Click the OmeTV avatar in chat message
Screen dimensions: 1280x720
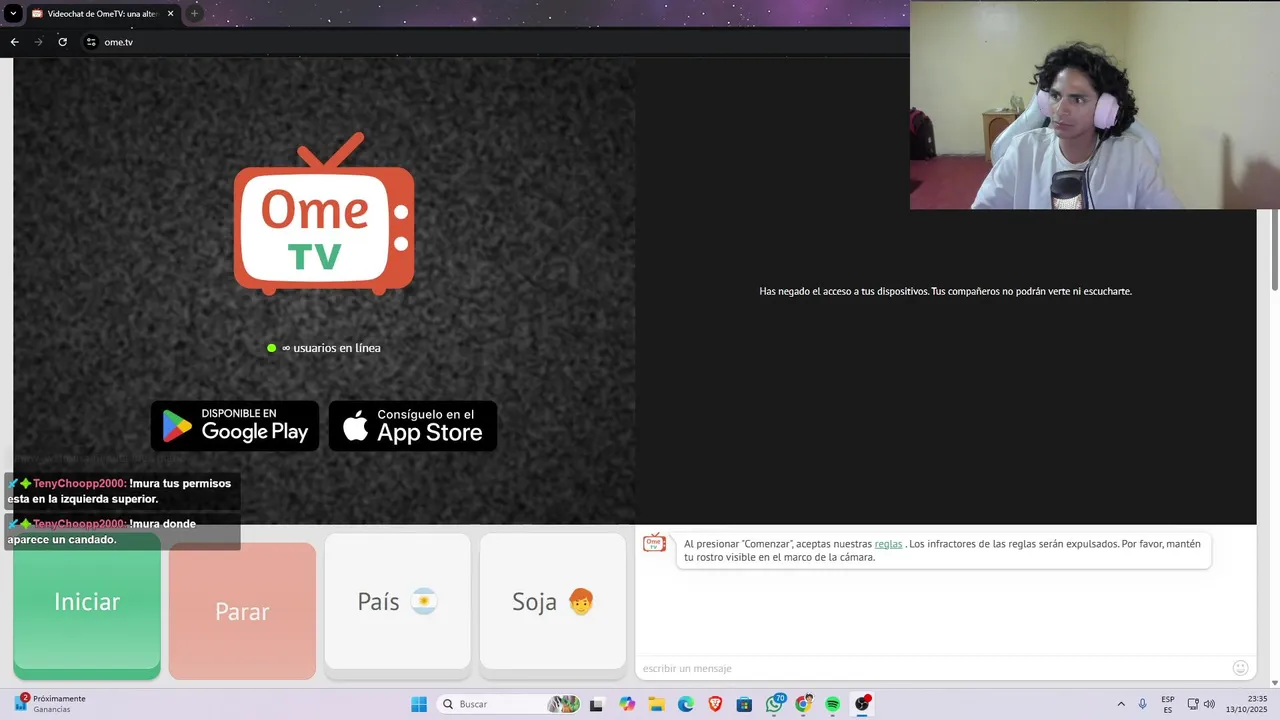click(654, 543)
